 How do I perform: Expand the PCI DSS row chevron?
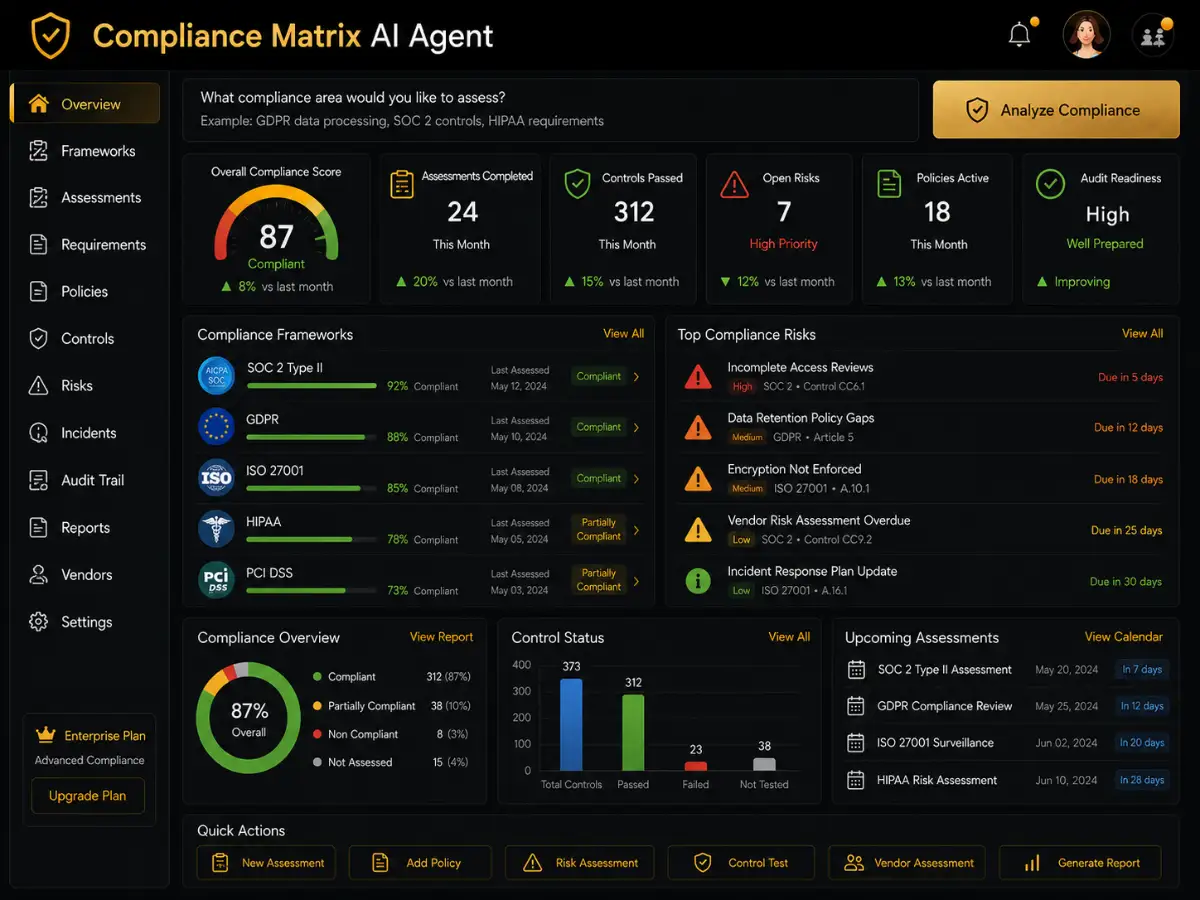pyautogui.click(x=637, y=581)
